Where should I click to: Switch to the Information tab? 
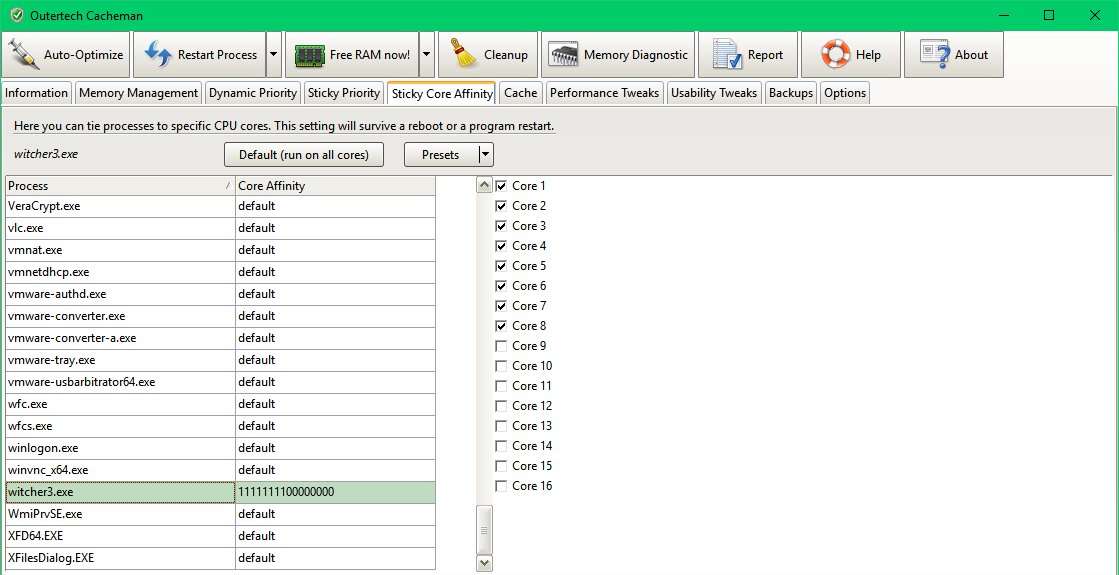click(x=36, y=93)
